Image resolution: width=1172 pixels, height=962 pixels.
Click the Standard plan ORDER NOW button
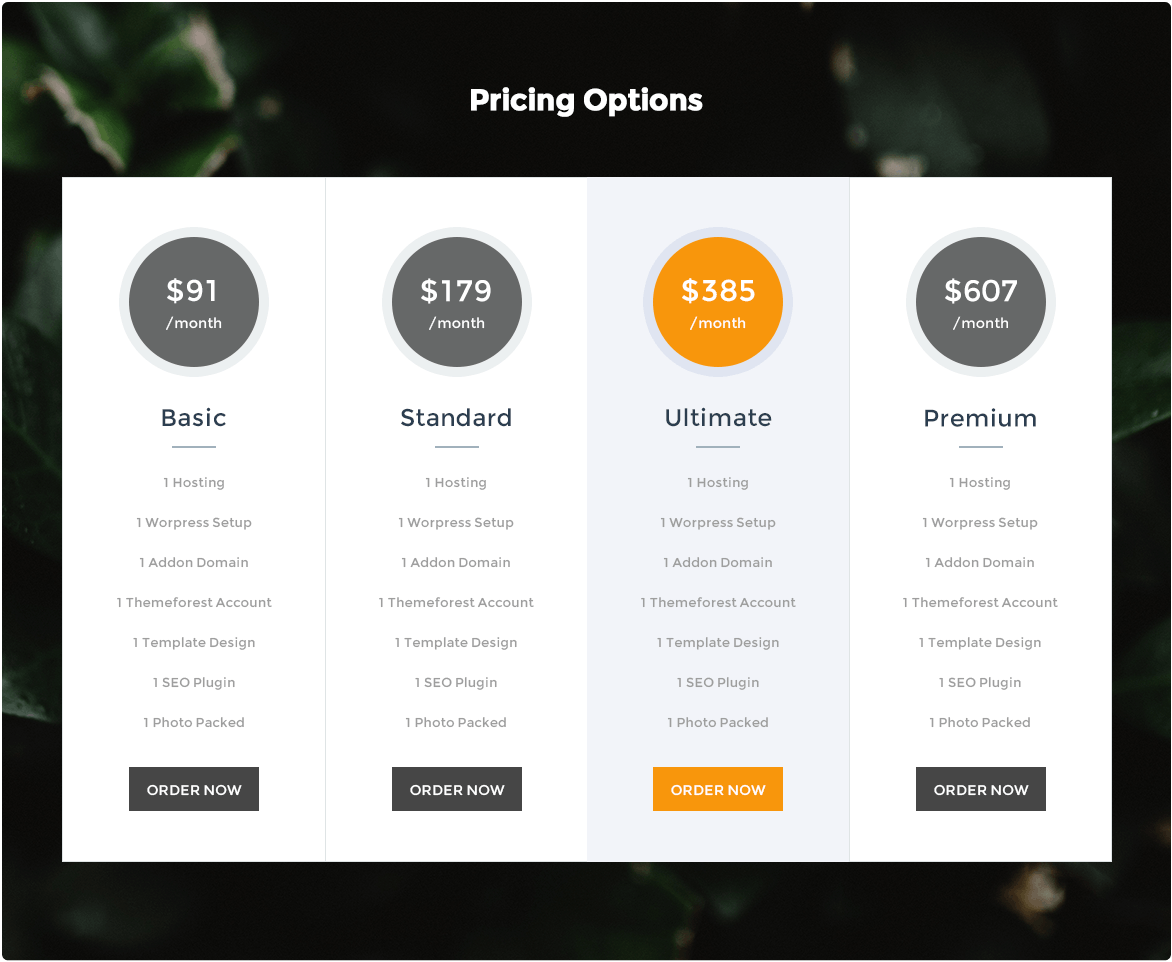[x=457, y=789]
